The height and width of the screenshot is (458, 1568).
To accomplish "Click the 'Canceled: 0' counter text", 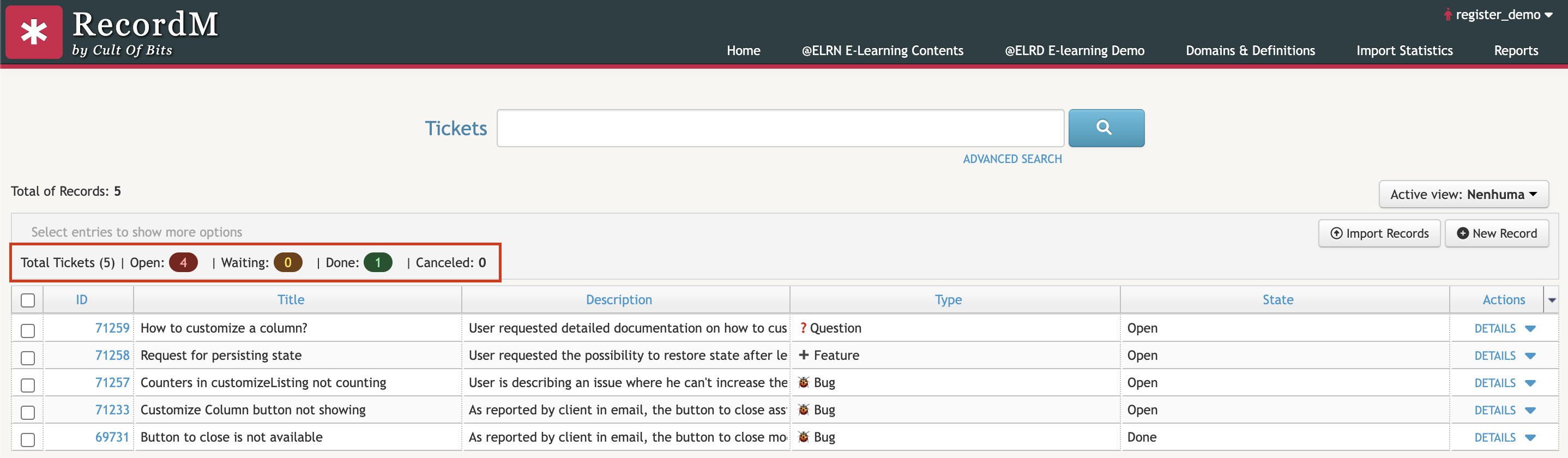I will pos(450,262).
